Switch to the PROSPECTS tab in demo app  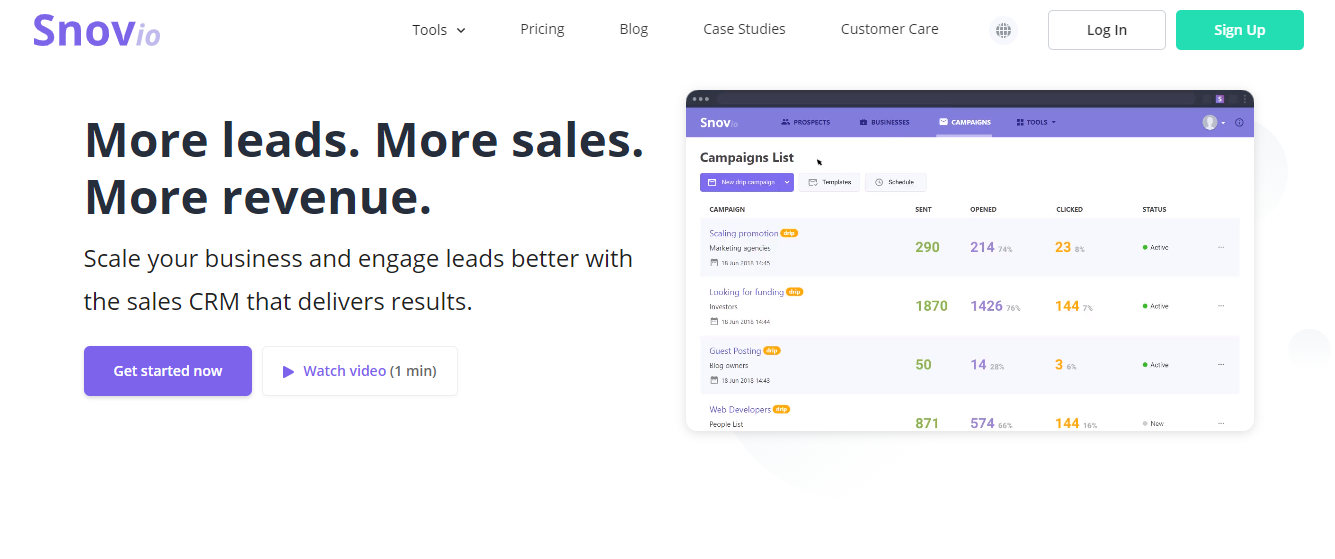click(805, 122)
